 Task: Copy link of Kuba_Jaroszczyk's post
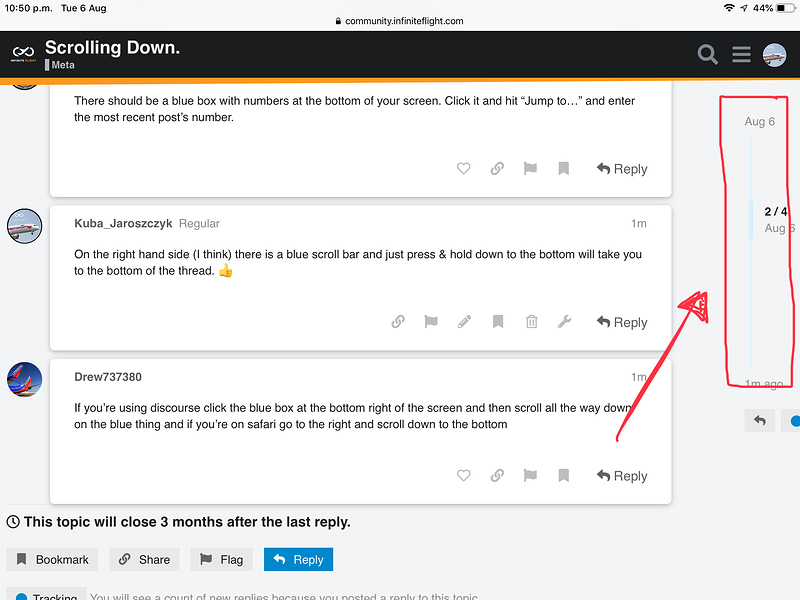click(x=398, y=321)
